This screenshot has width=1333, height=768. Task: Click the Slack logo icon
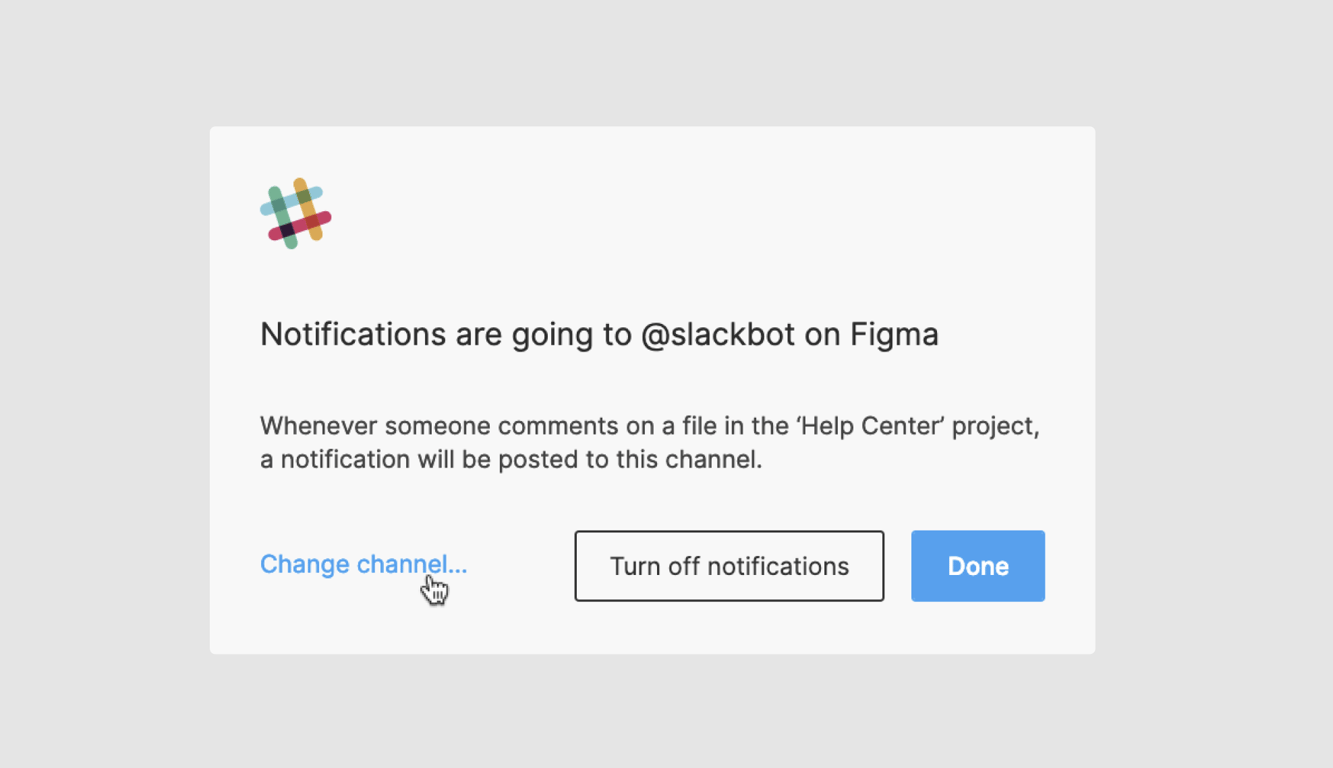click(x=295, y=213)
